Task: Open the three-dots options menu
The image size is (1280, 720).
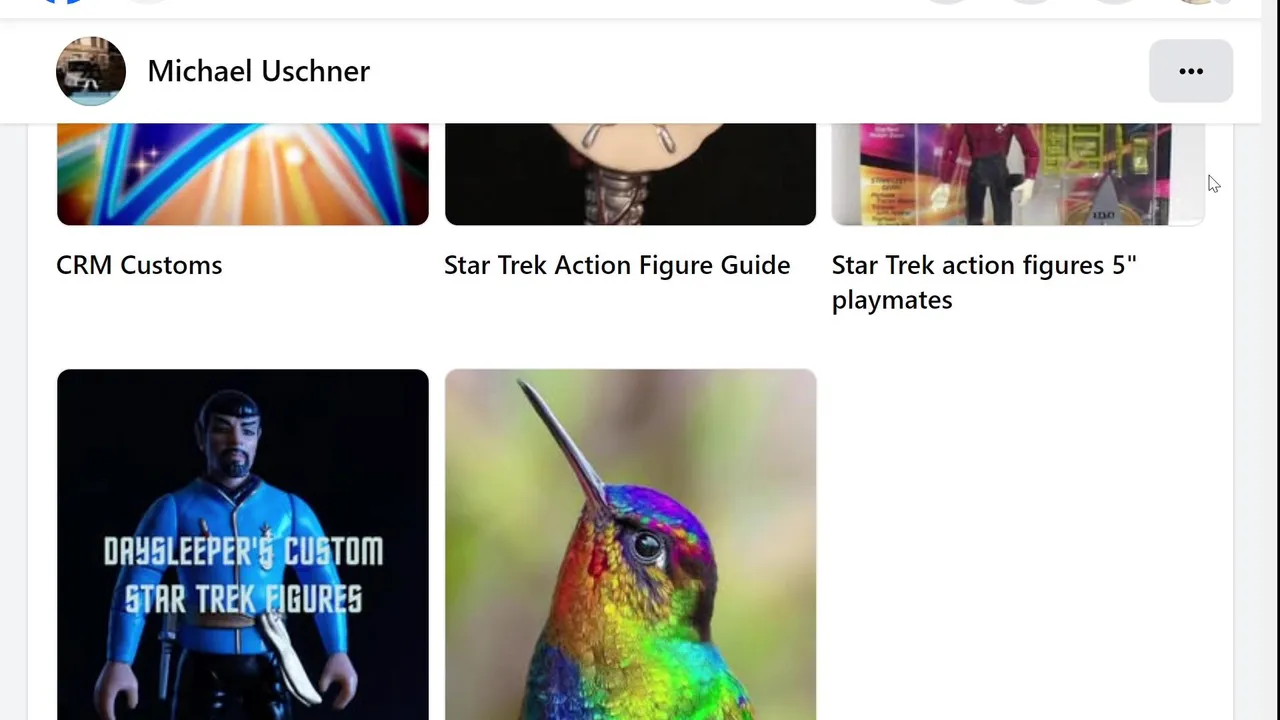Action: point(1190,71)
